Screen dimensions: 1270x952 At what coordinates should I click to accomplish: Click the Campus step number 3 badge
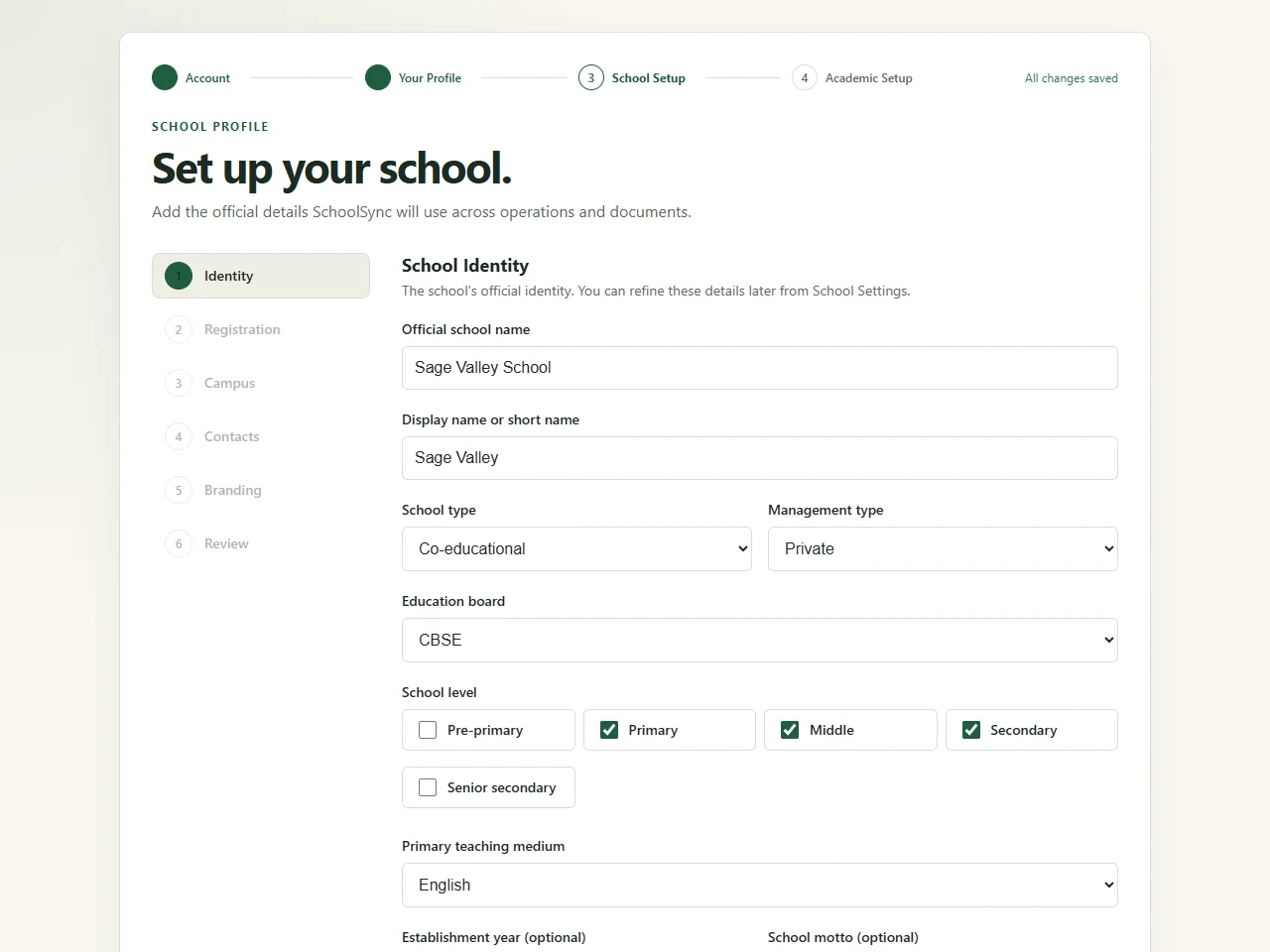[x=179, y=383]
